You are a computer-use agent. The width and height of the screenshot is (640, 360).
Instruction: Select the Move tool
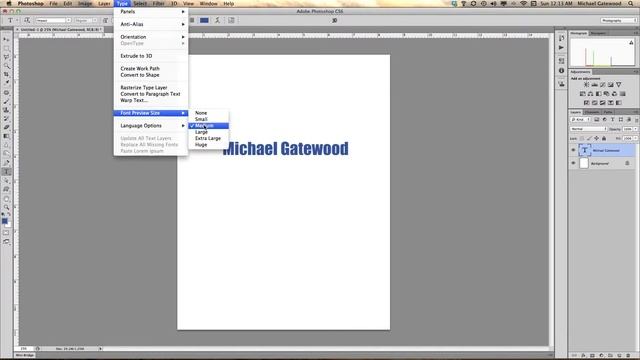click(6, 40)
